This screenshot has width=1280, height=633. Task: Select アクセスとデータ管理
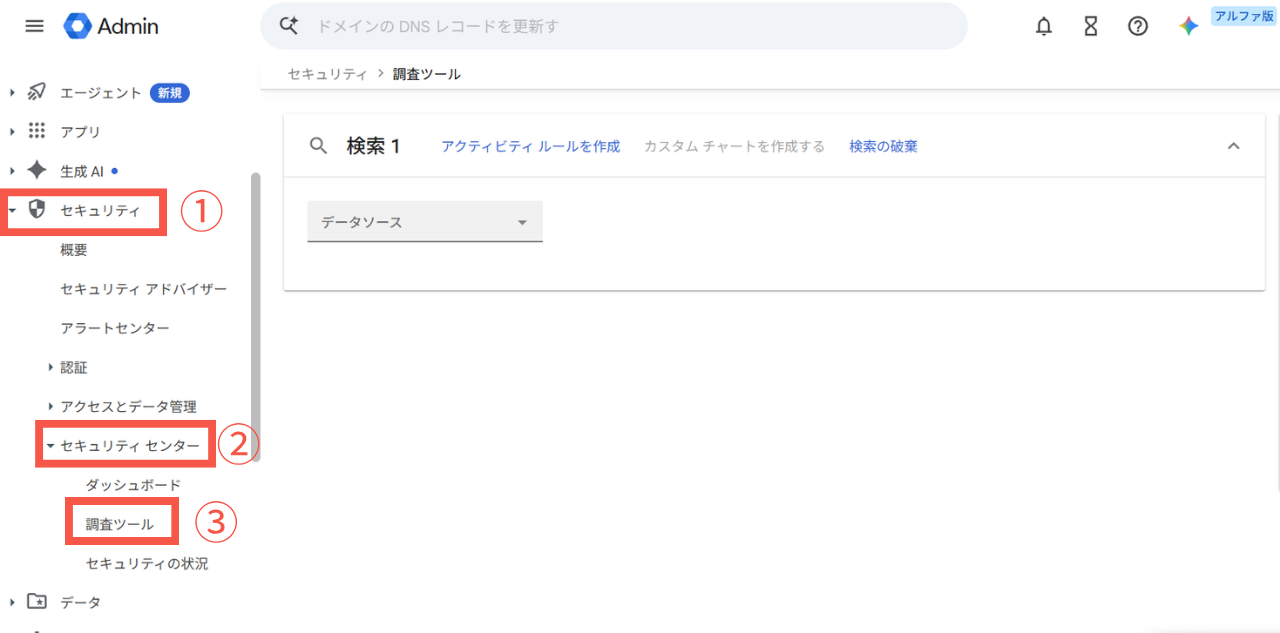pyautogui.click(x=128, y=406)
